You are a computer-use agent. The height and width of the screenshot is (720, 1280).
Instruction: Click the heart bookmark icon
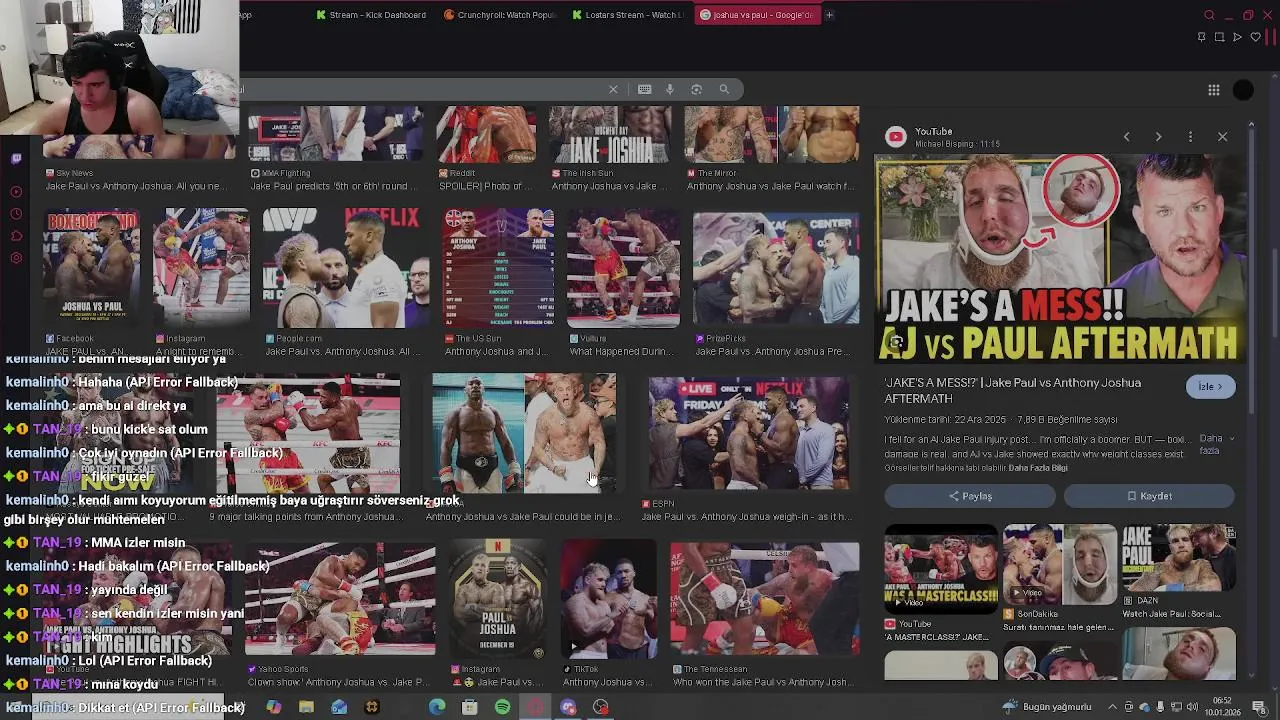1255,37
